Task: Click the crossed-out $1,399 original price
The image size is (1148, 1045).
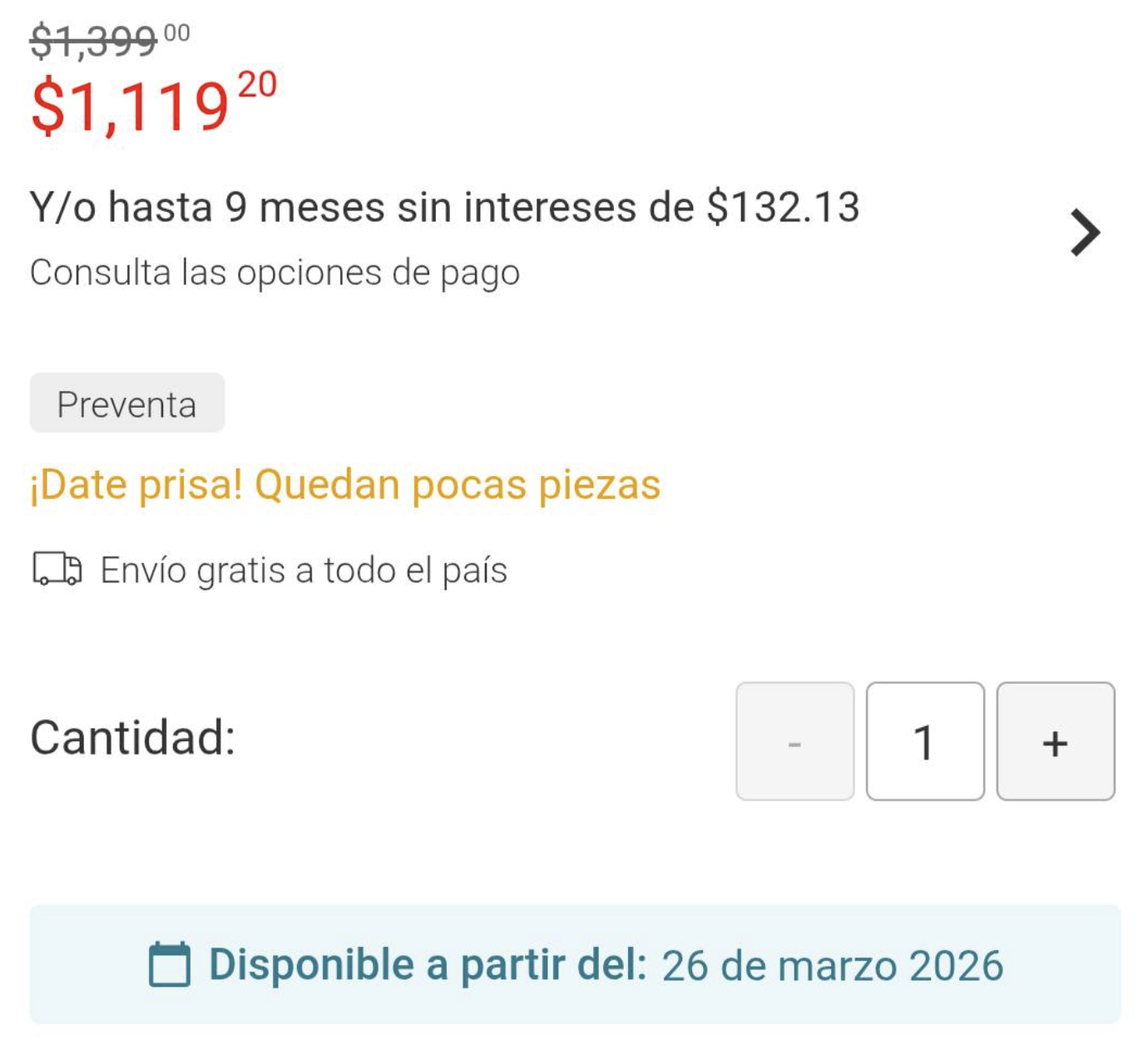Action: 93,41
